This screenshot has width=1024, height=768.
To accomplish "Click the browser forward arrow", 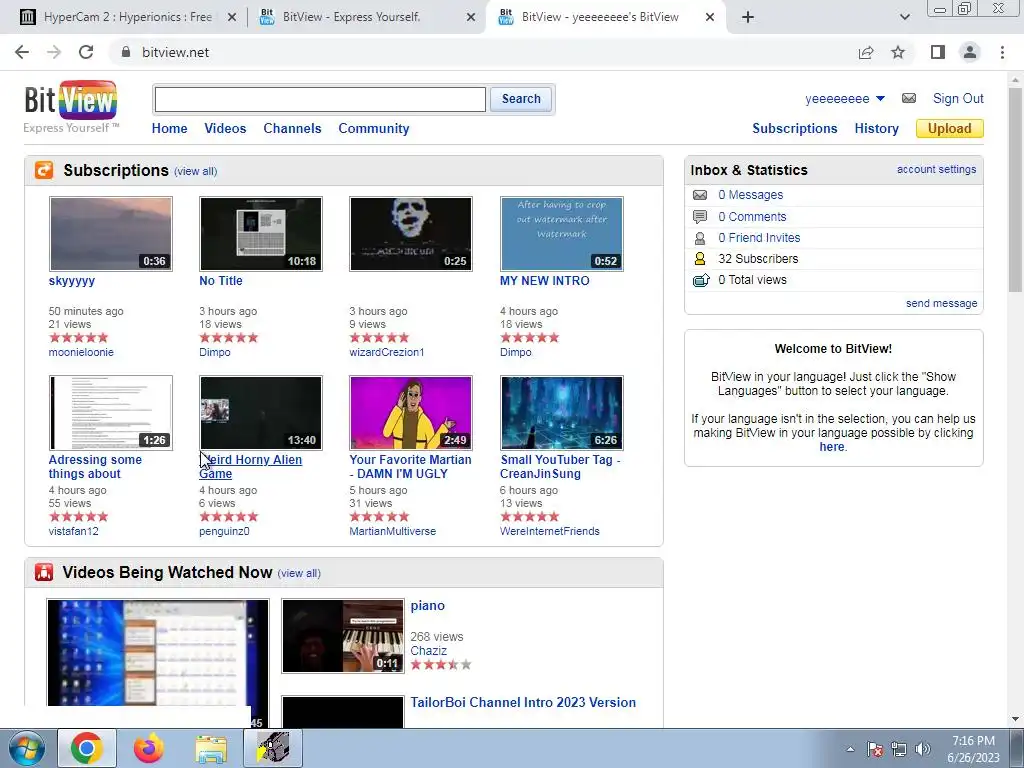I will pyautogui.click(x=54, y=52).
